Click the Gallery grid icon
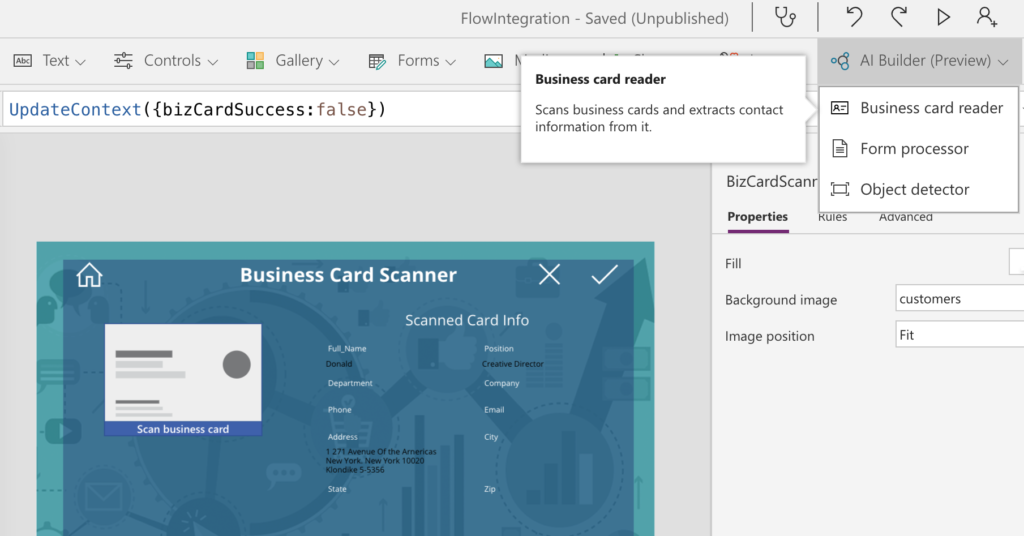Viewport: 1024px width, 536px height. click(255, 61)
